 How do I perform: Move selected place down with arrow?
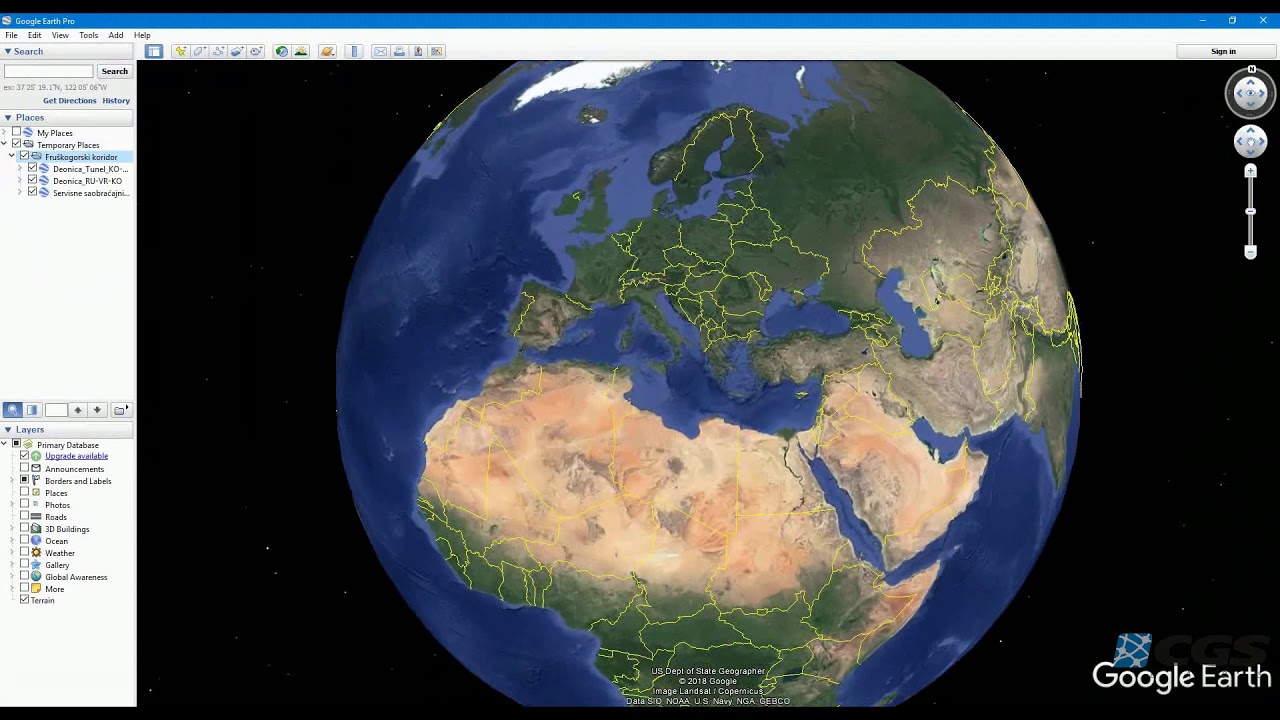click(x=97, y=410)
